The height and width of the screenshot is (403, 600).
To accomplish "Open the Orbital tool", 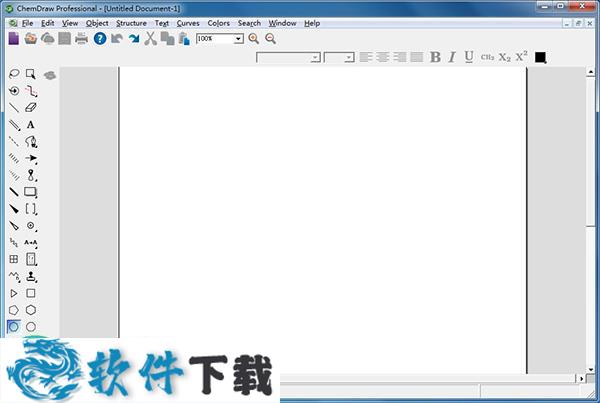I will click(x=31, y=175).
